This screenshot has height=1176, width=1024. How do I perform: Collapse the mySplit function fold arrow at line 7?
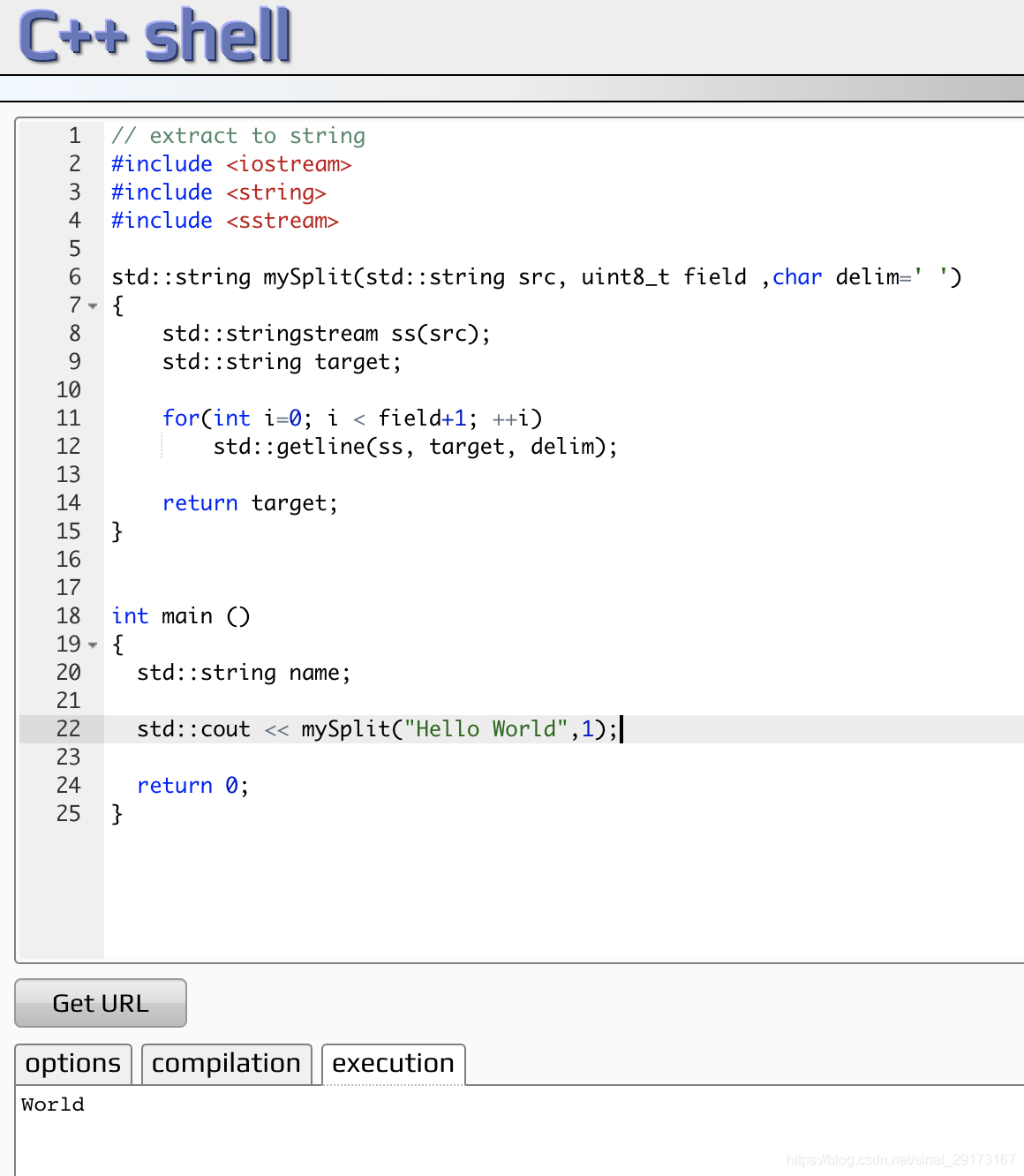coord(93,306)
